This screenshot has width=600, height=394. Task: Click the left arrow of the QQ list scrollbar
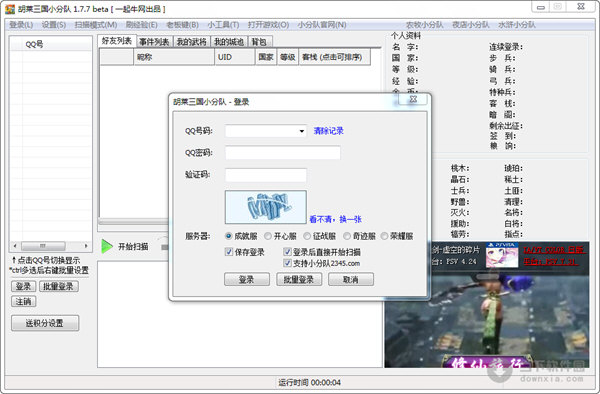pyautogui.click(x=15, y=246)
